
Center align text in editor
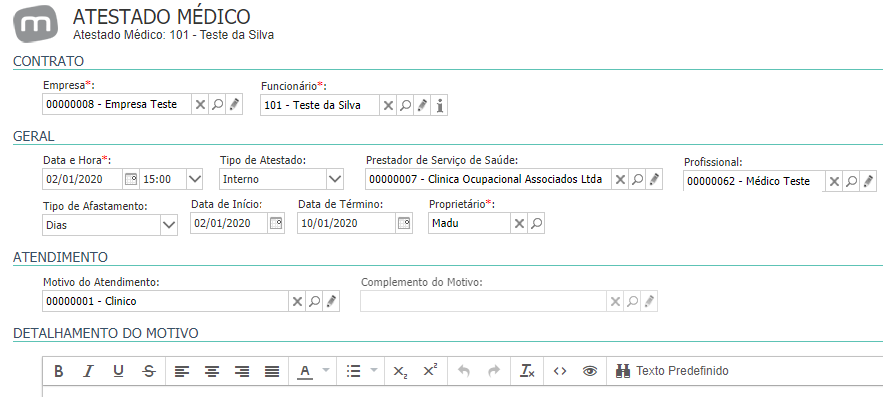point(212,371)
